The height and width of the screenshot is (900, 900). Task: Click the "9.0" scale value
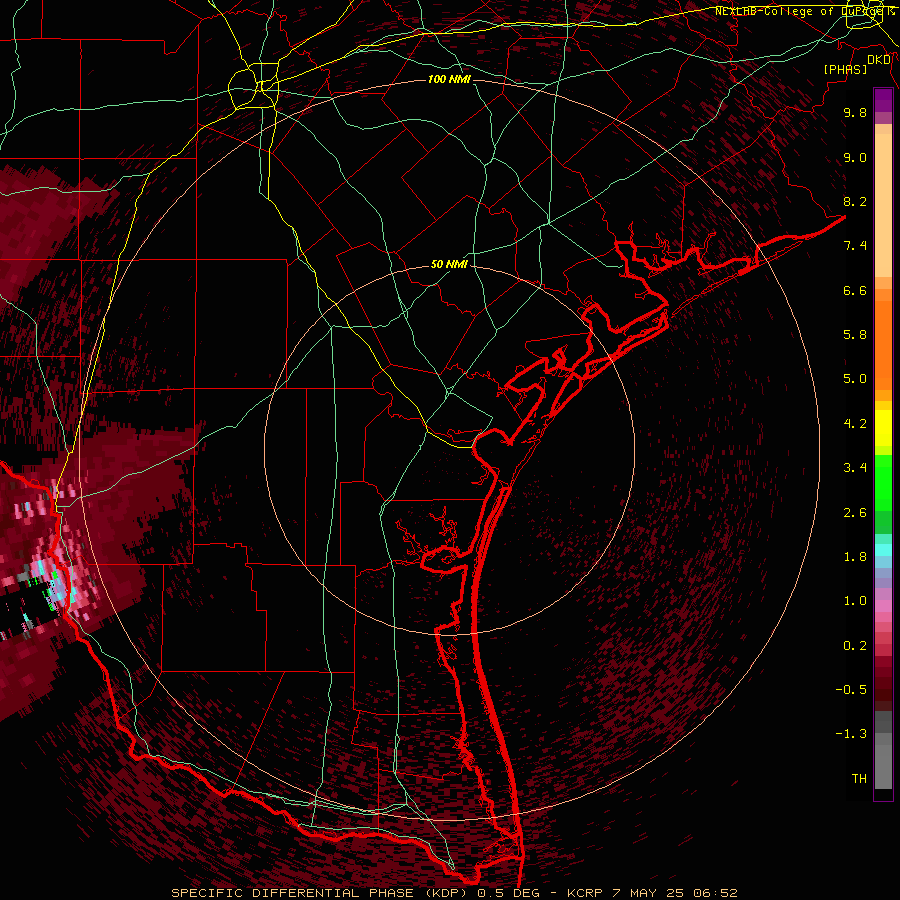click(855, 157)
